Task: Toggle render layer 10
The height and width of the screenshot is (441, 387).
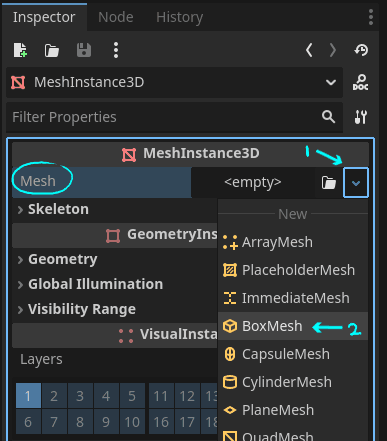Action: [x=132, y=422]
